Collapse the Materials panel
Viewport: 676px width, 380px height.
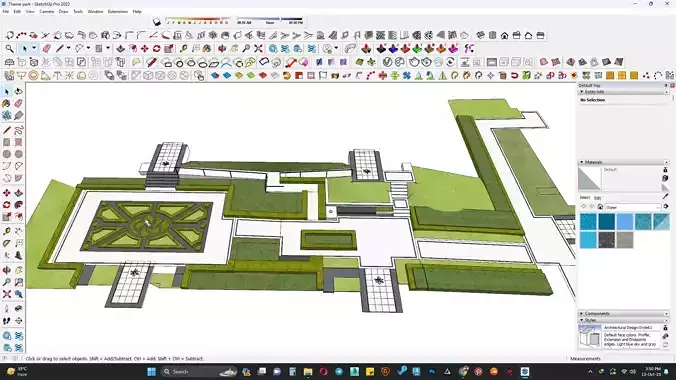point(582,162)
